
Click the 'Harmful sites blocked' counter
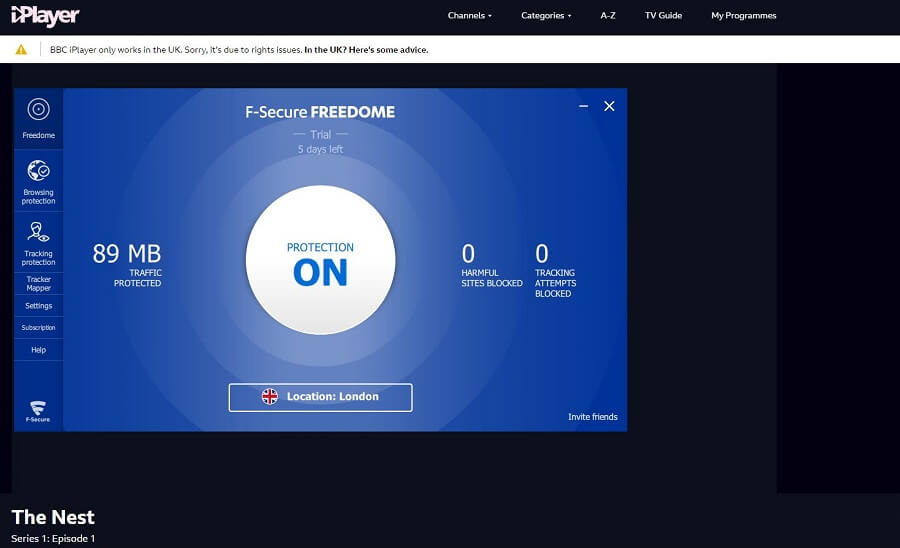[492, 265]
